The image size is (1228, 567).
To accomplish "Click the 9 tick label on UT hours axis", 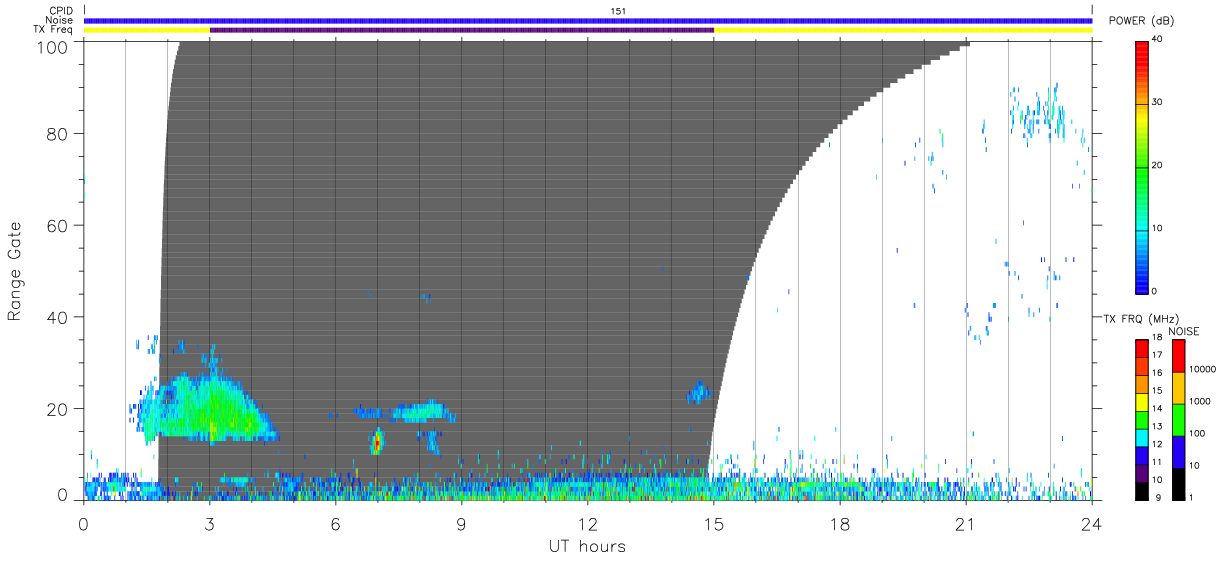I will point(461,522).
